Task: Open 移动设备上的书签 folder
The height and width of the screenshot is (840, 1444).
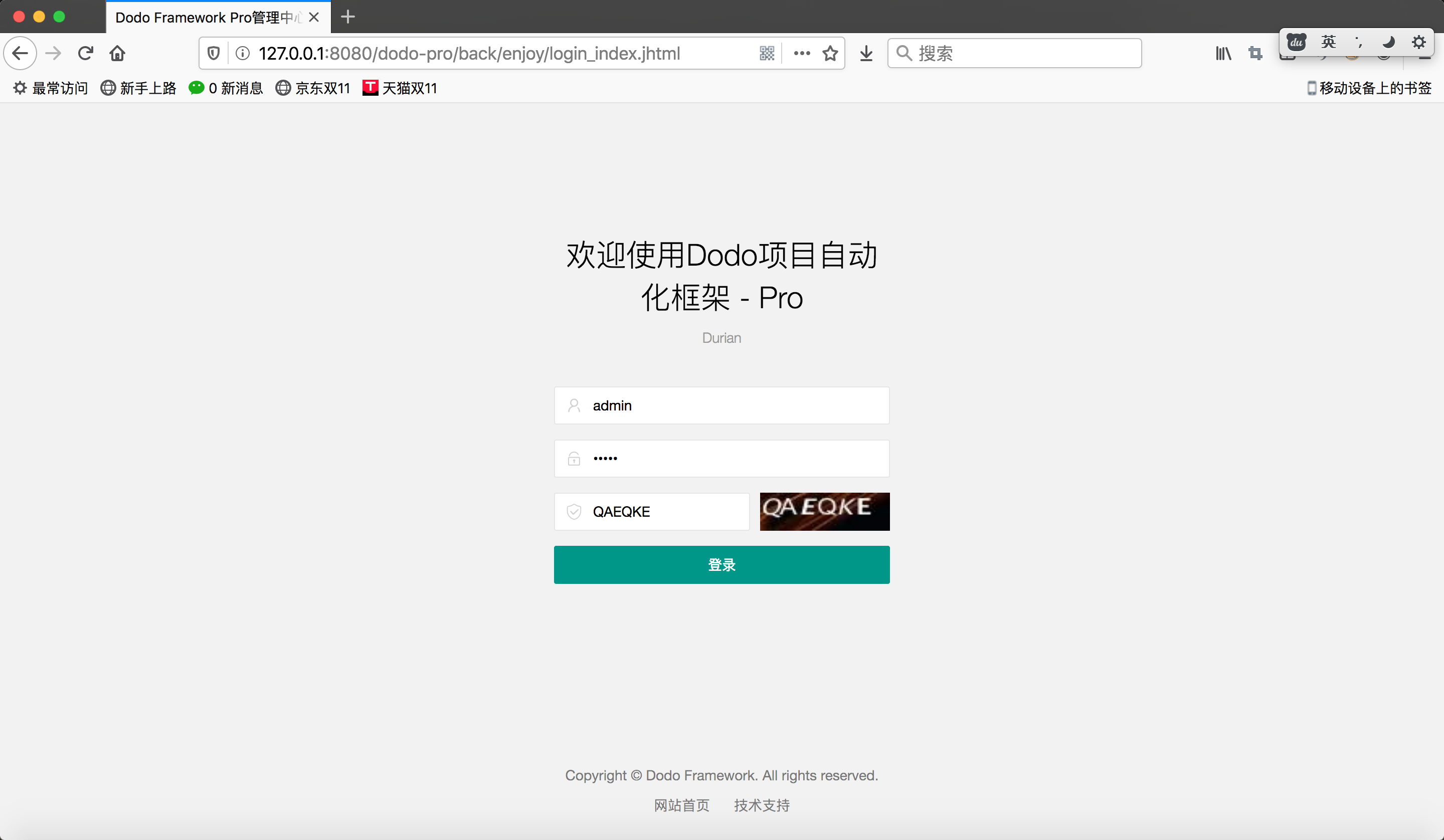Action: (1369, 88)
